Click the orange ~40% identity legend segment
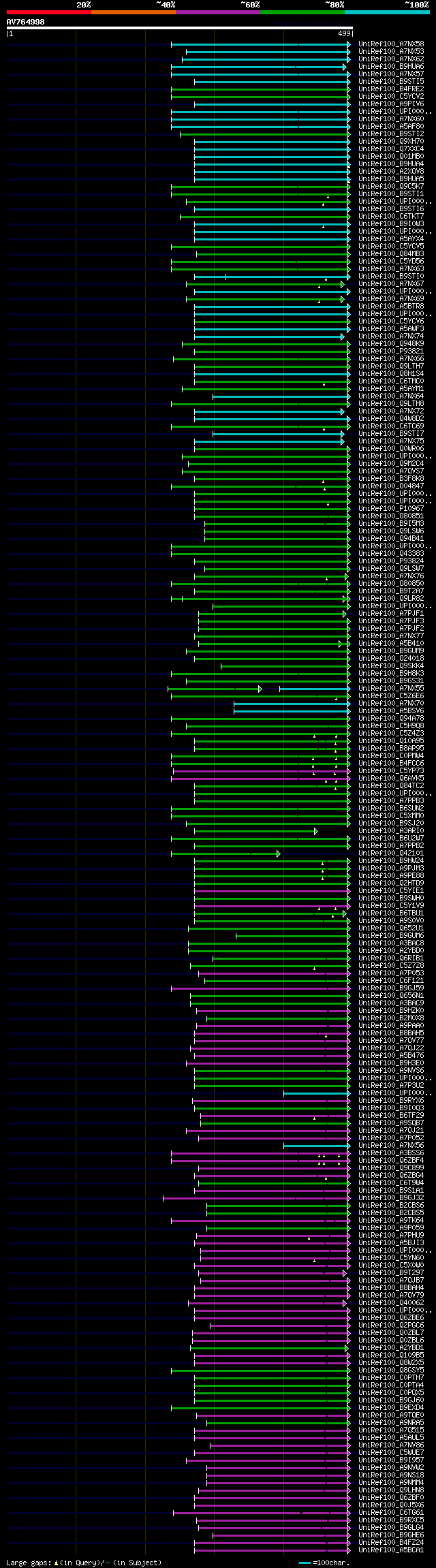 click(133, 12)
